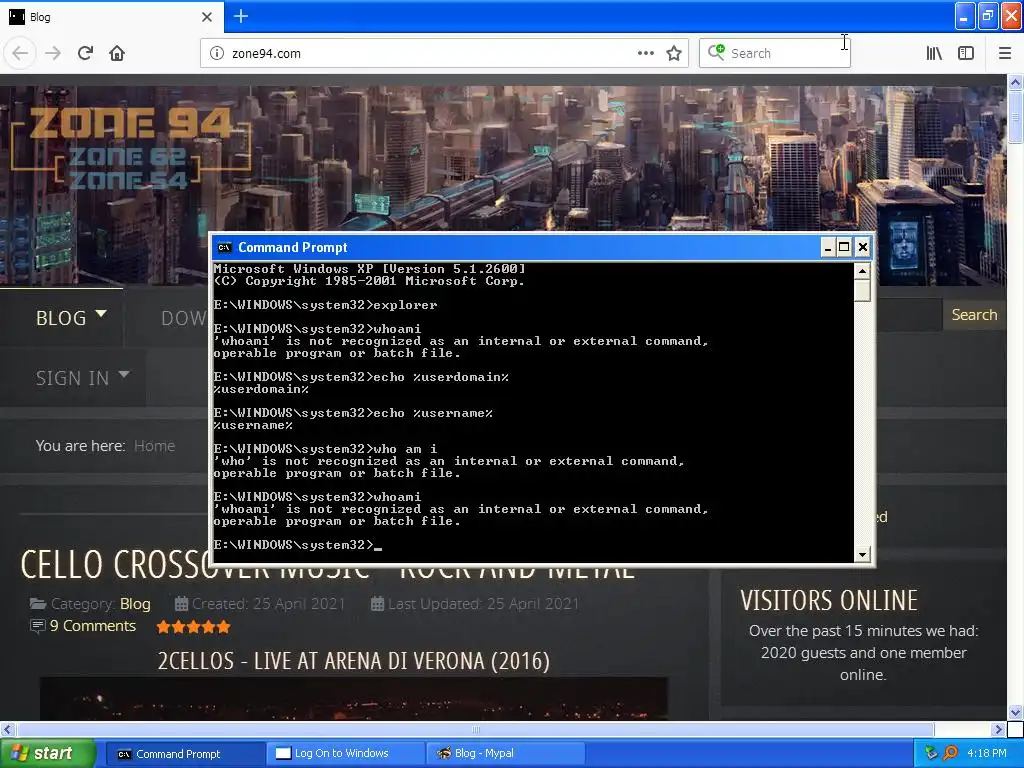Screen dimensions: 1024x768
Task: Click horizontal scrollbar right arrow
Action: click(998, 729)
